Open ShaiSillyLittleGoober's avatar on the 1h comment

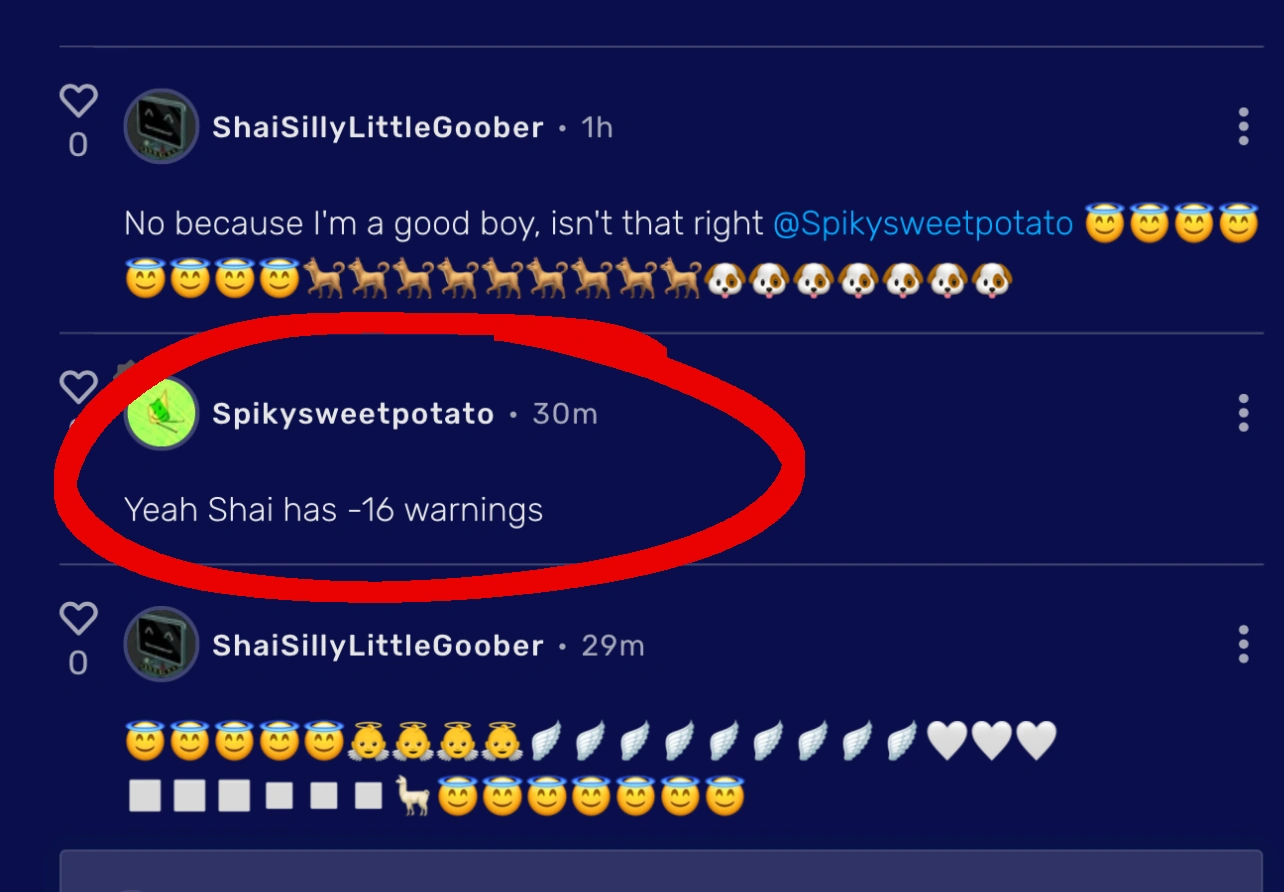(161, 127)
